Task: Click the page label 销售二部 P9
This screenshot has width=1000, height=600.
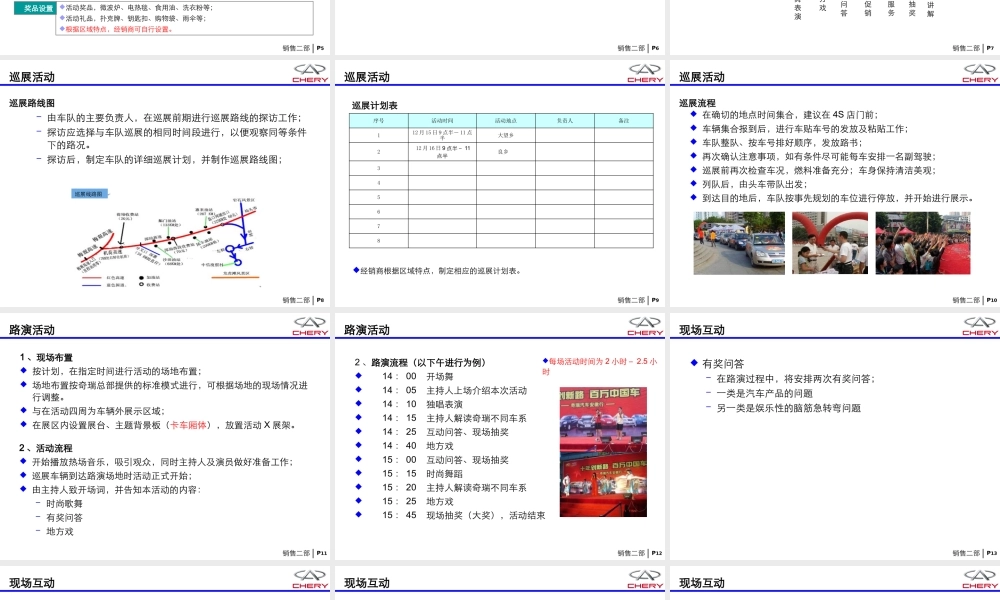Action: (x=638, y=300)
